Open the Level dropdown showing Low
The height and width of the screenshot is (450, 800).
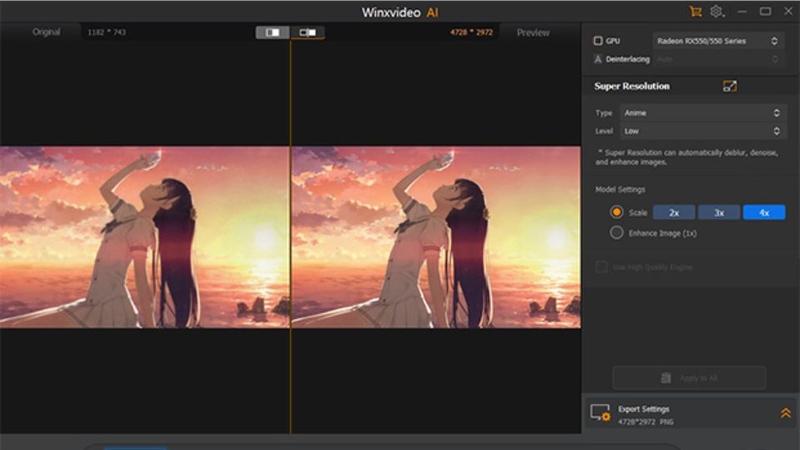(x=702, y=131)
